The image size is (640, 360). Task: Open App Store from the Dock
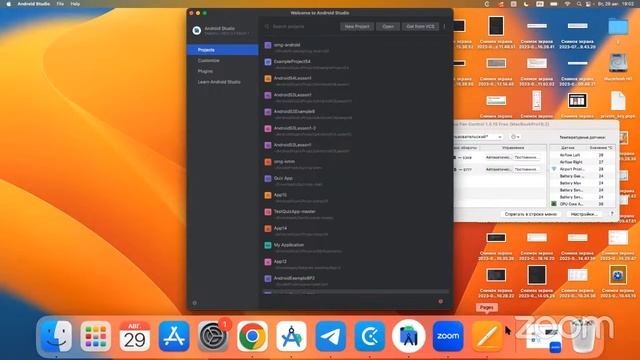click(174, 336)
